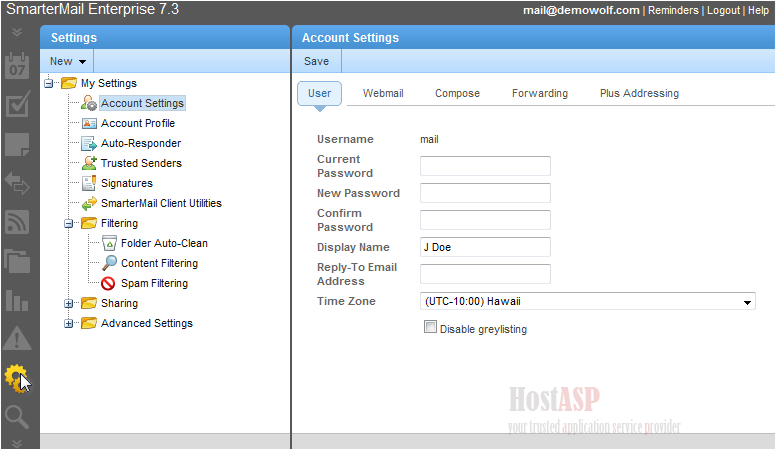
Task: Open the search magnifier icon in the sidebar
Action: point(17,417)
